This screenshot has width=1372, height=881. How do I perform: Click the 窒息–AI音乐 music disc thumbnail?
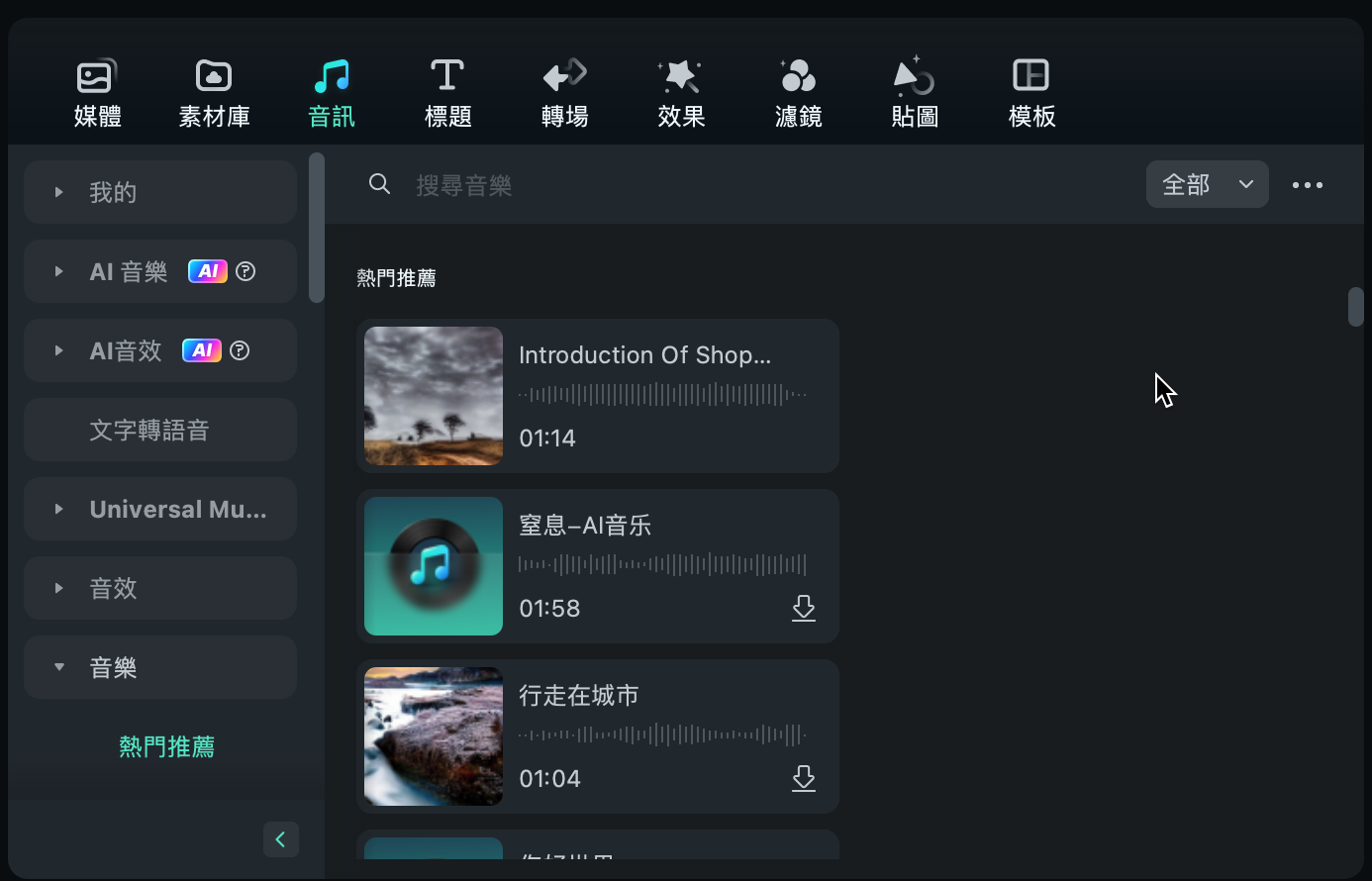(434, 566)
